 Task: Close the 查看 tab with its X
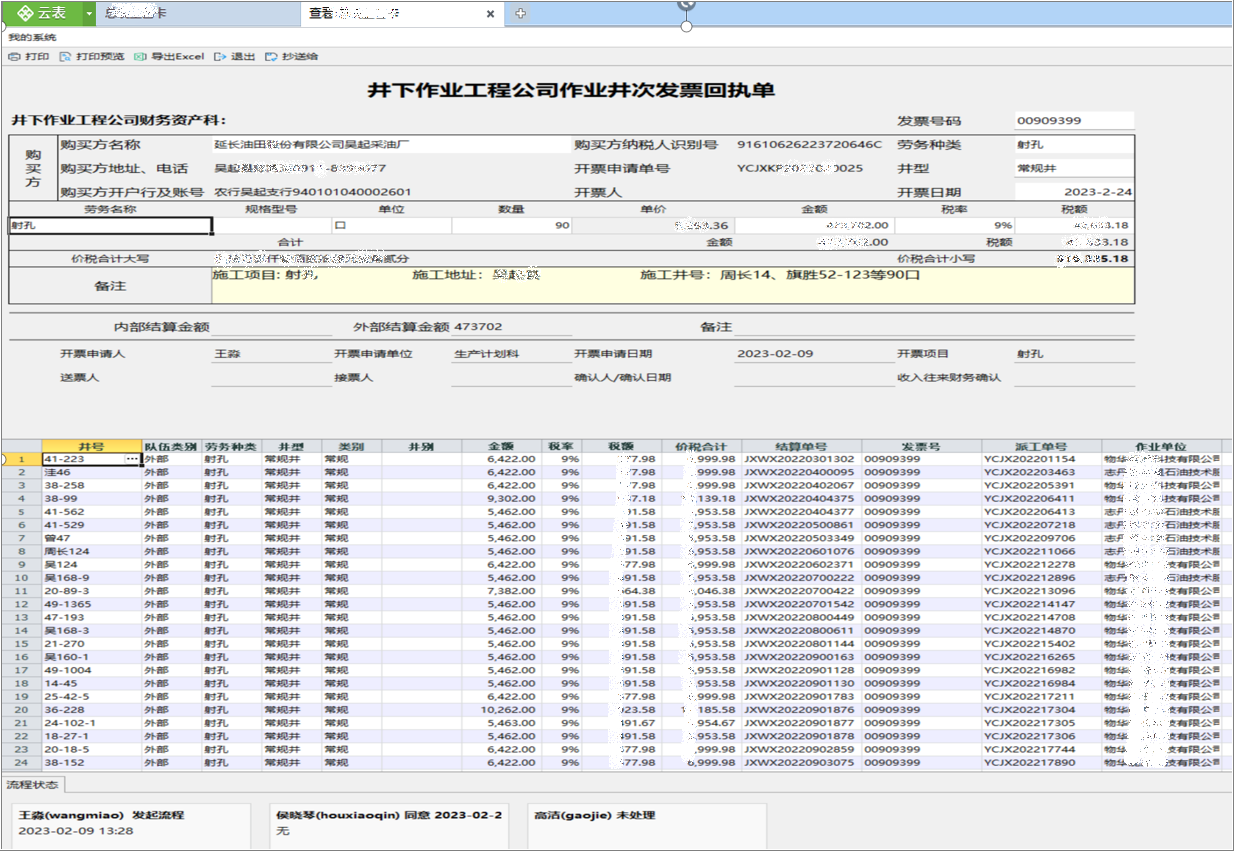point(490,14)
